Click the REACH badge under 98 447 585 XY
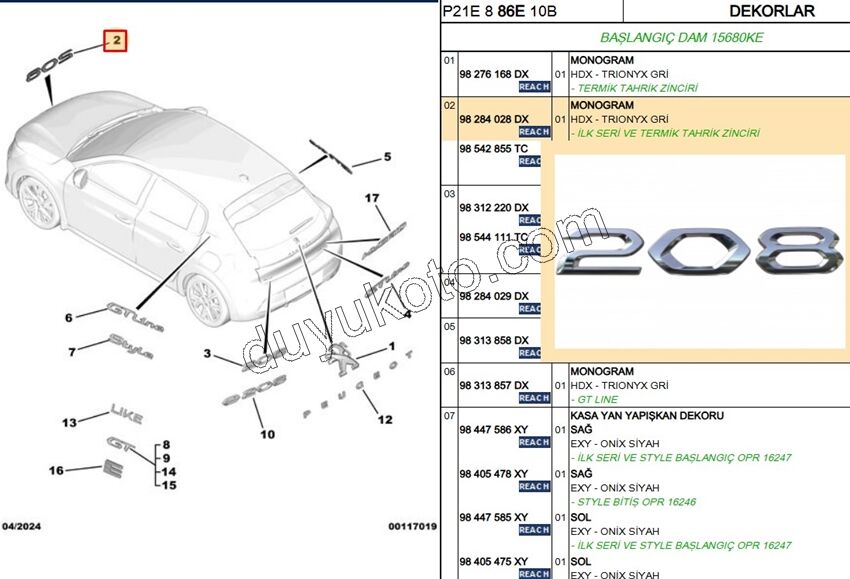850x579 pixels. (x=535, y=530)
